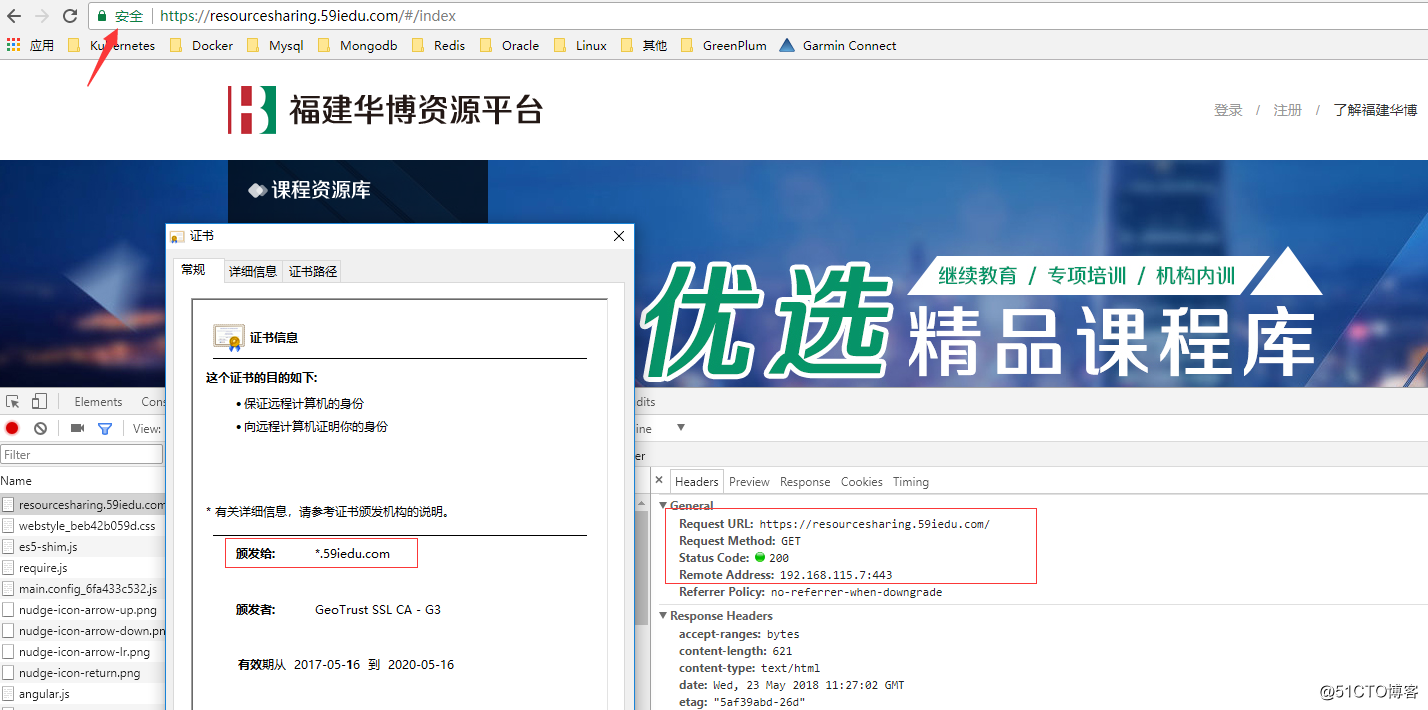This screenshot has width=1428, height=710.
Task: Click the browser address bar URL
Action: (x=308, y=16)
